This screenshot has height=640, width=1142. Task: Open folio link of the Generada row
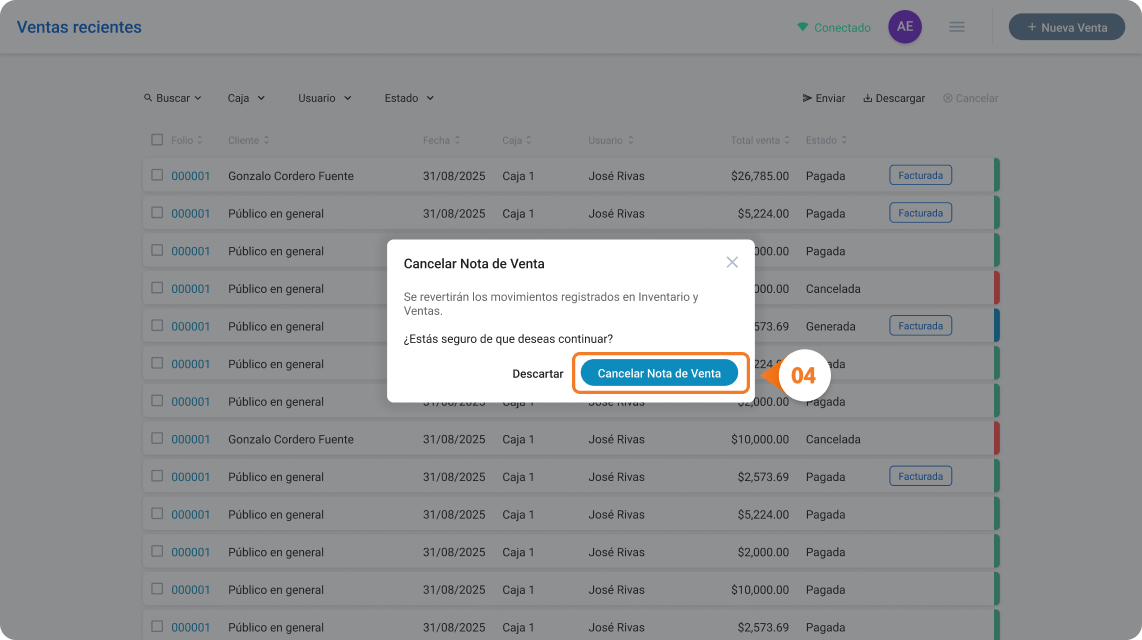(190, 327)
